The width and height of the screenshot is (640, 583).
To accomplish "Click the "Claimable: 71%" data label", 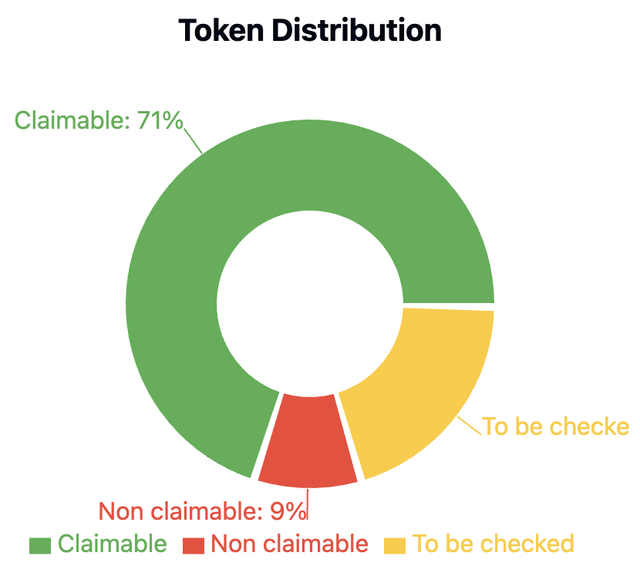I will (x=98, y=121).
